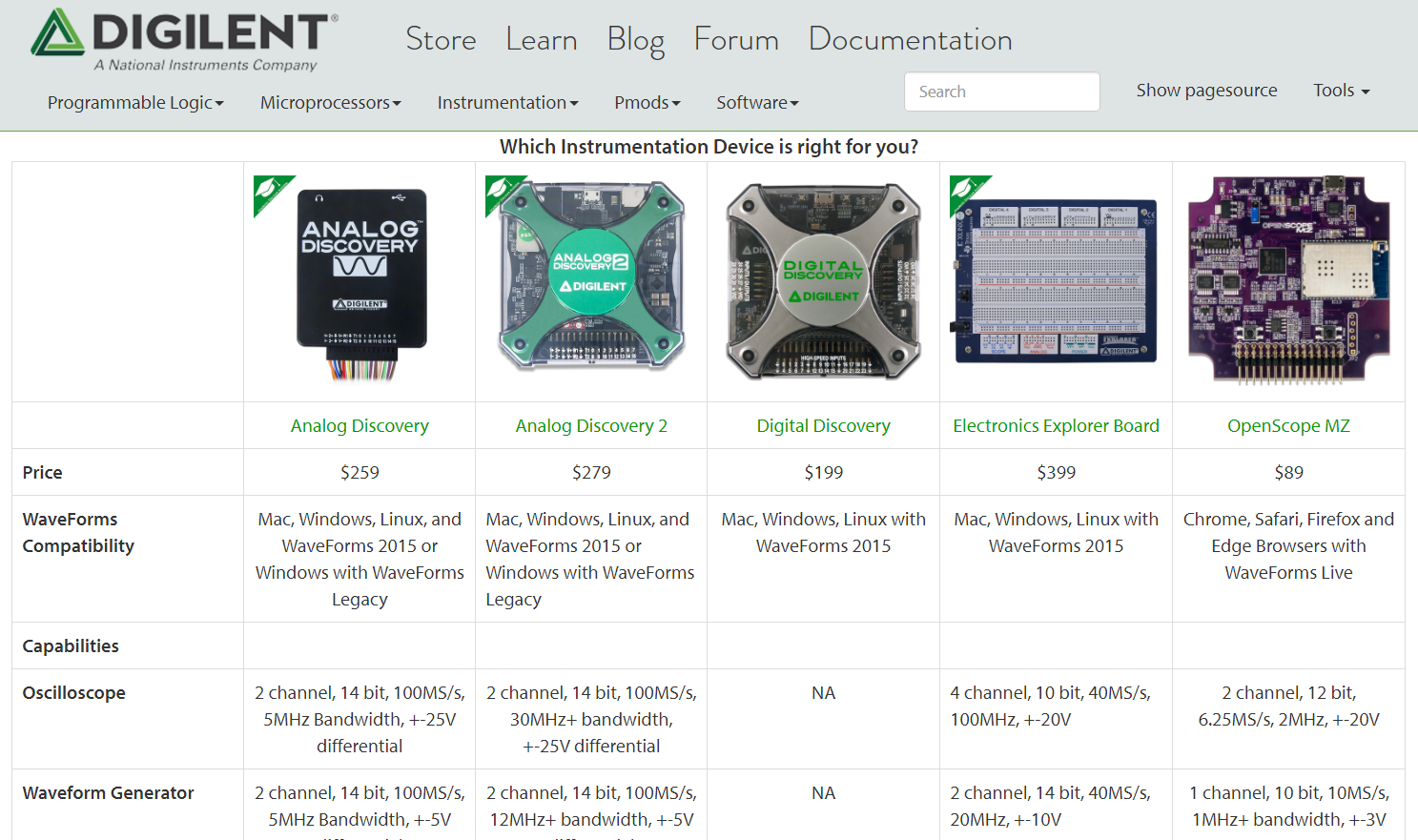Click the Electronics Explorer Board image
The image size is (1418, 840).
tap(1056, 280)
